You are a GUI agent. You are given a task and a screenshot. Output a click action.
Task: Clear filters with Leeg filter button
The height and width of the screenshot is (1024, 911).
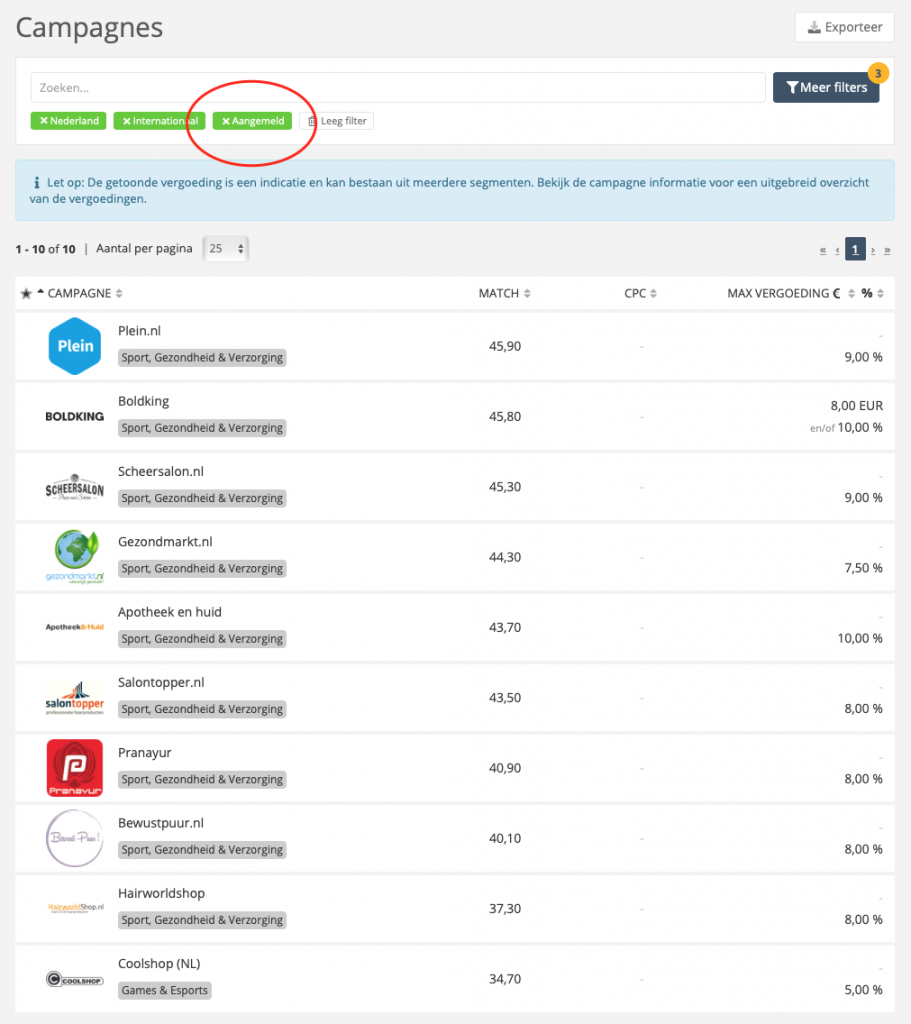pos(337,121)
